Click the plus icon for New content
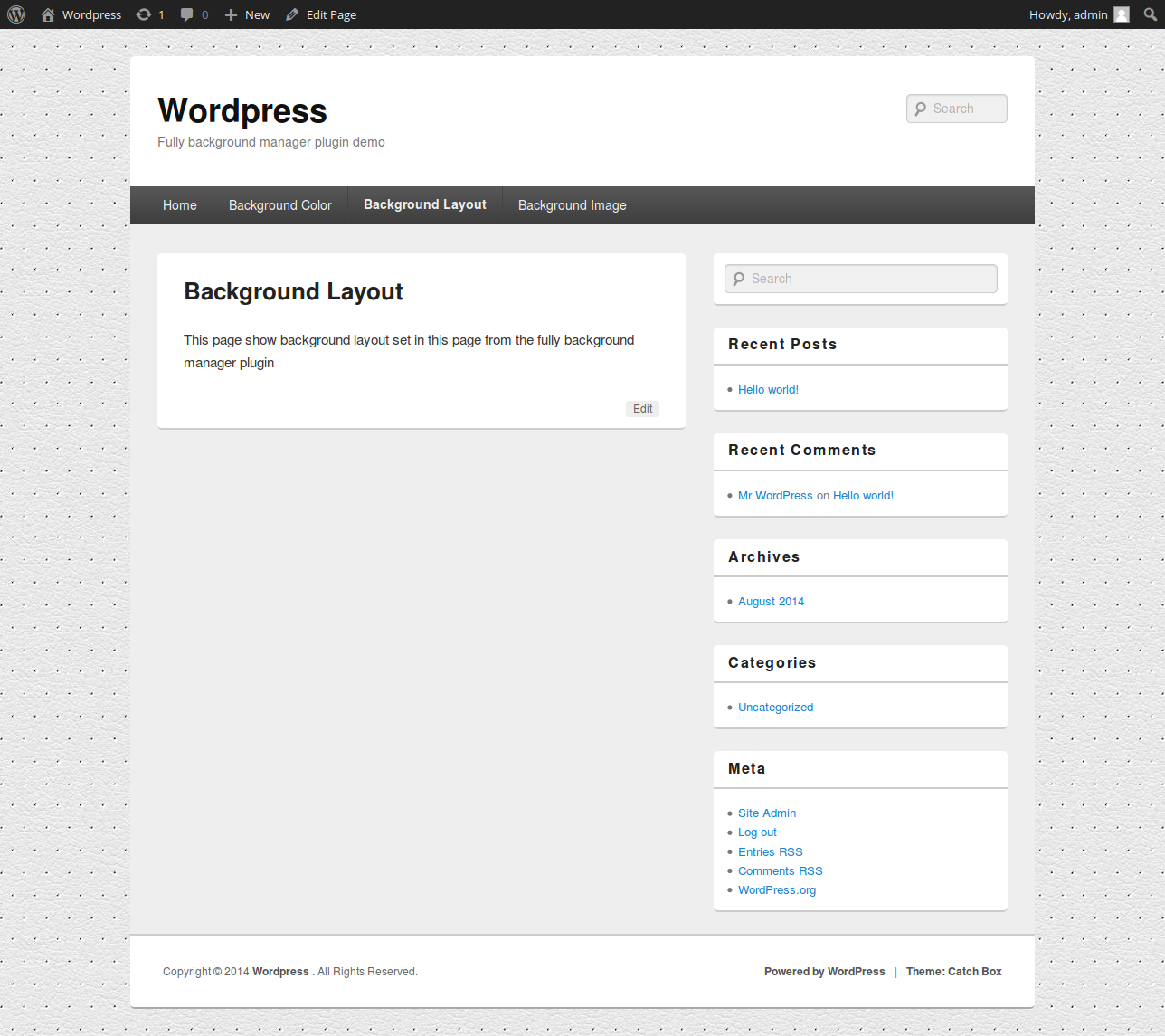Viewport: 1165px width, 1036px height. [x=231, y=14]
